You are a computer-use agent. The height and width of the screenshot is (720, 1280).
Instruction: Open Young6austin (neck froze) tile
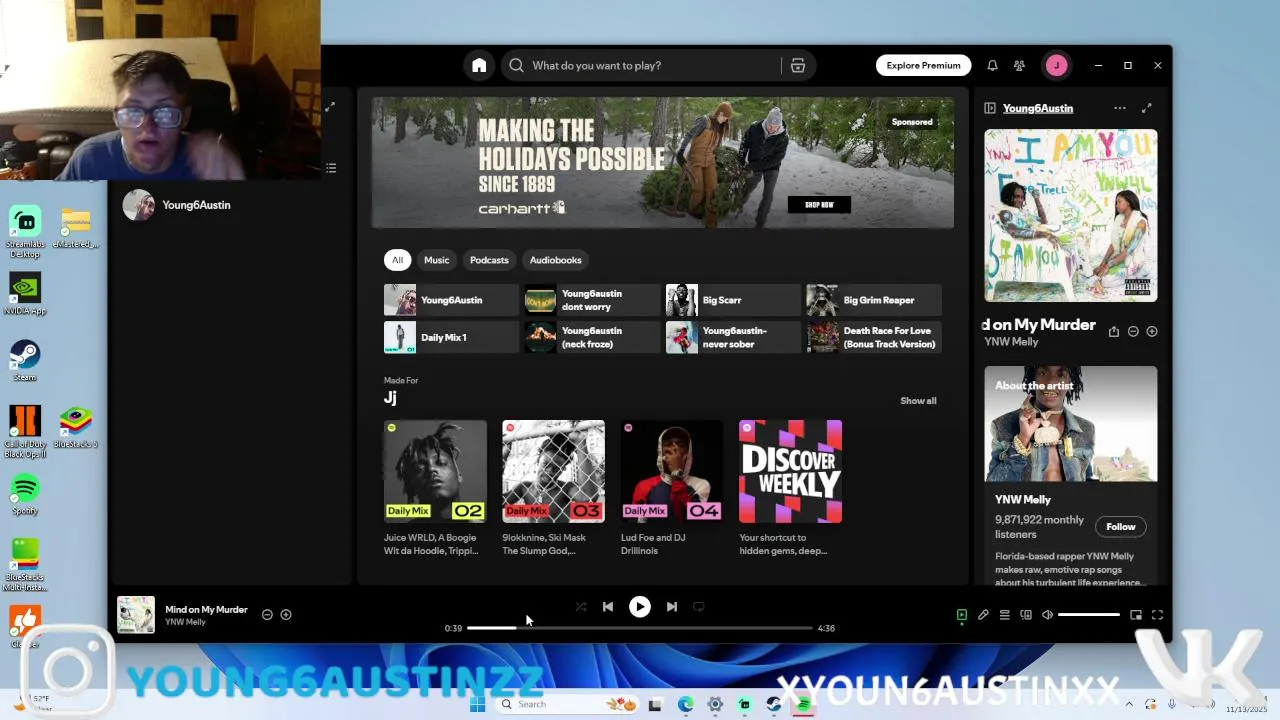click(x=592, y=337)
